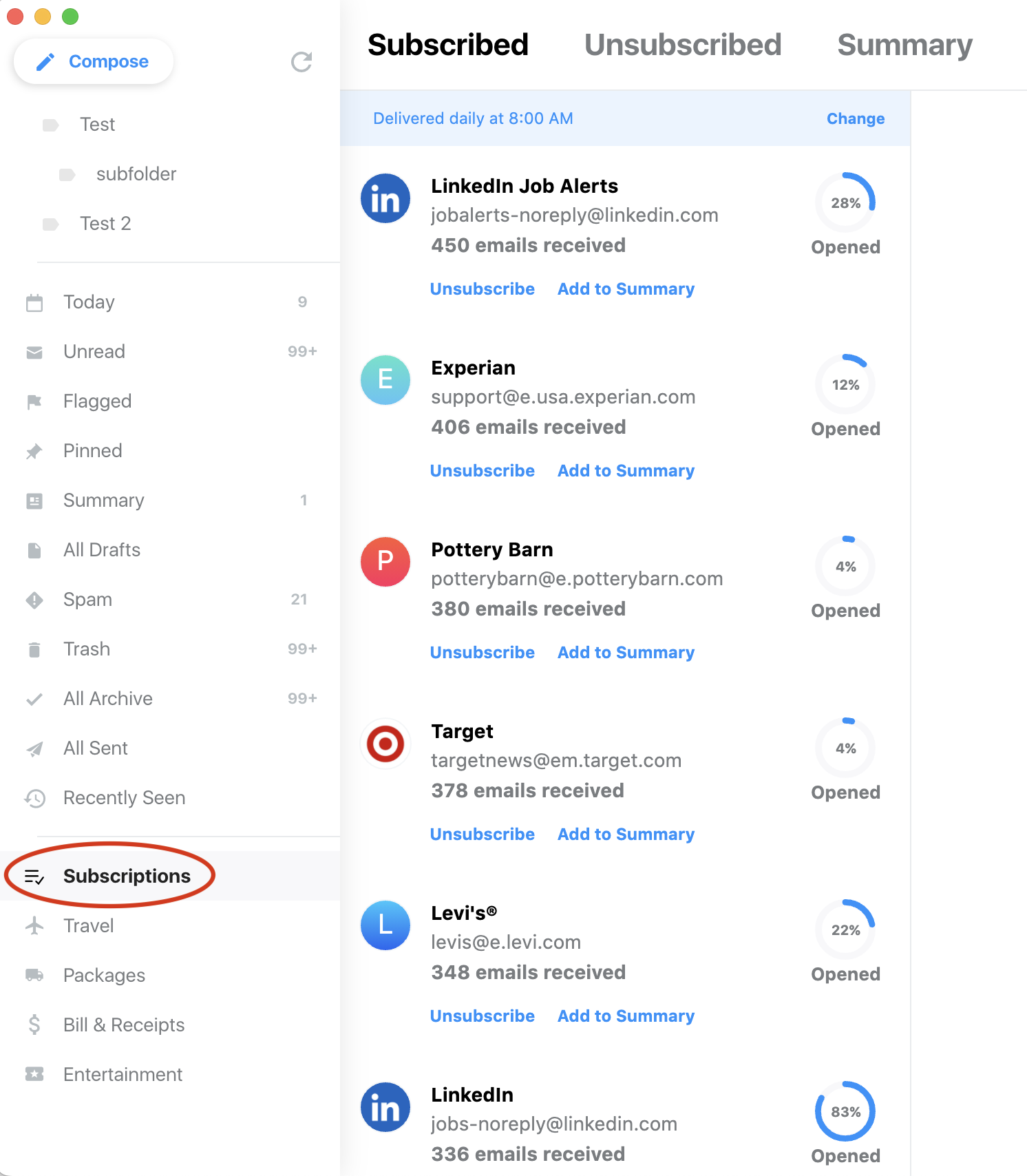This screenshot has height=1176, width=1027.
Task: Click the Recently Seen clock icon
Action: pos(34,799)
